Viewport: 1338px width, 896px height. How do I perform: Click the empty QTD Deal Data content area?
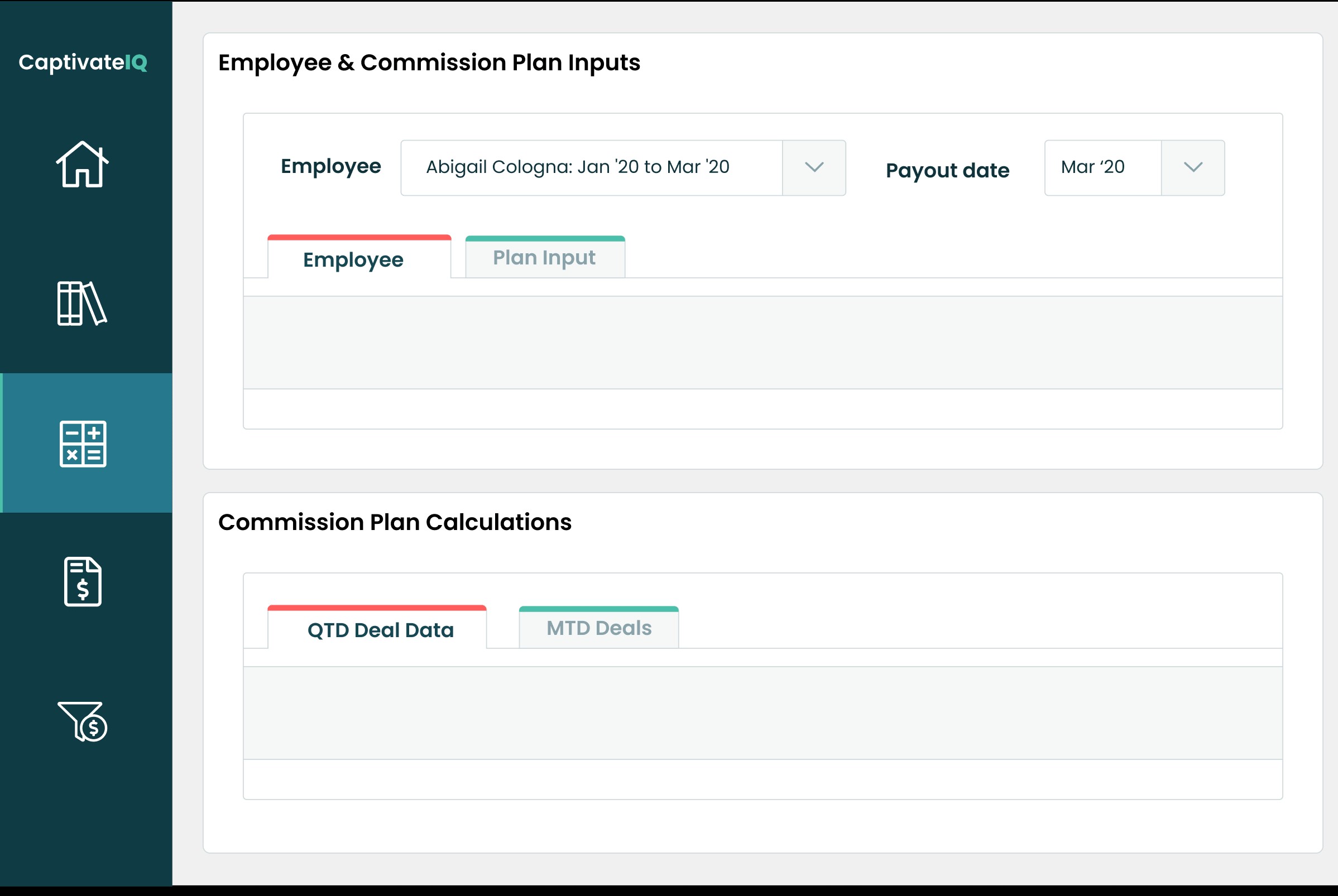(x=762, y=712)
